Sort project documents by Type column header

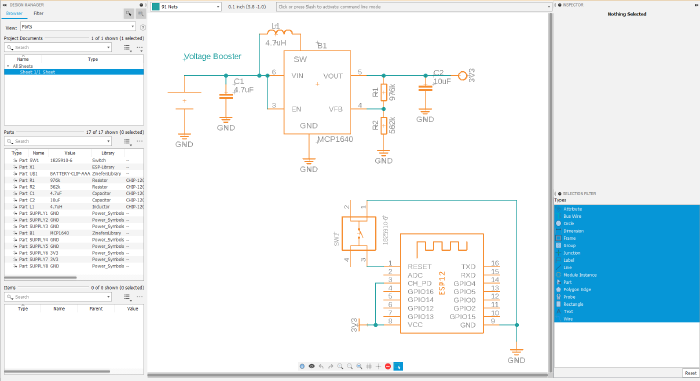coord(92,59)
